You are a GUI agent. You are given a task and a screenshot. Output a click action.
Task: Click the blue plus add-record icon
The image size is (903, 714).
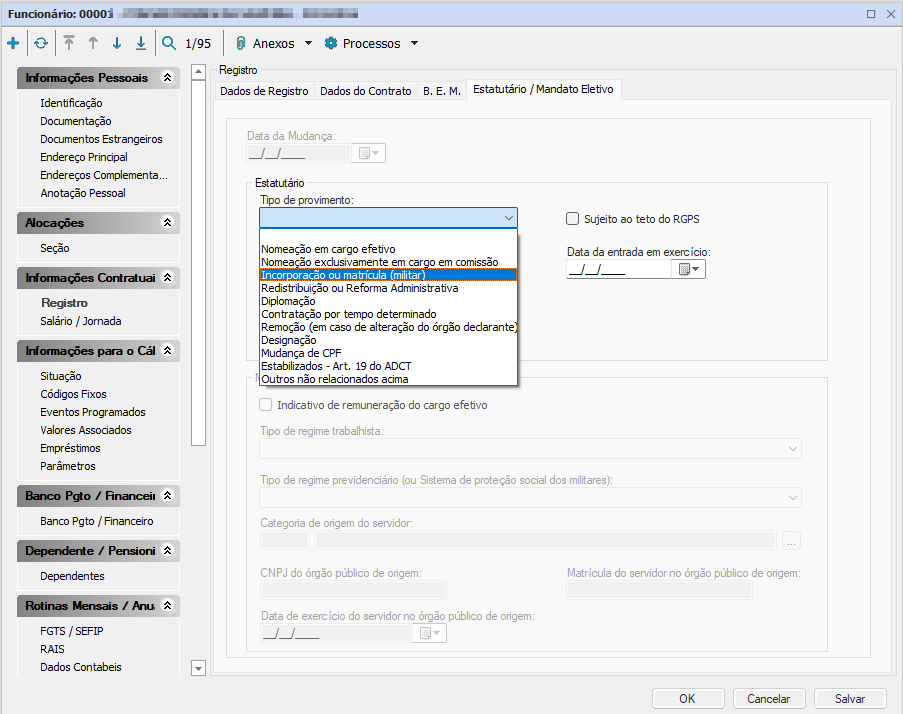pos(13,43)
